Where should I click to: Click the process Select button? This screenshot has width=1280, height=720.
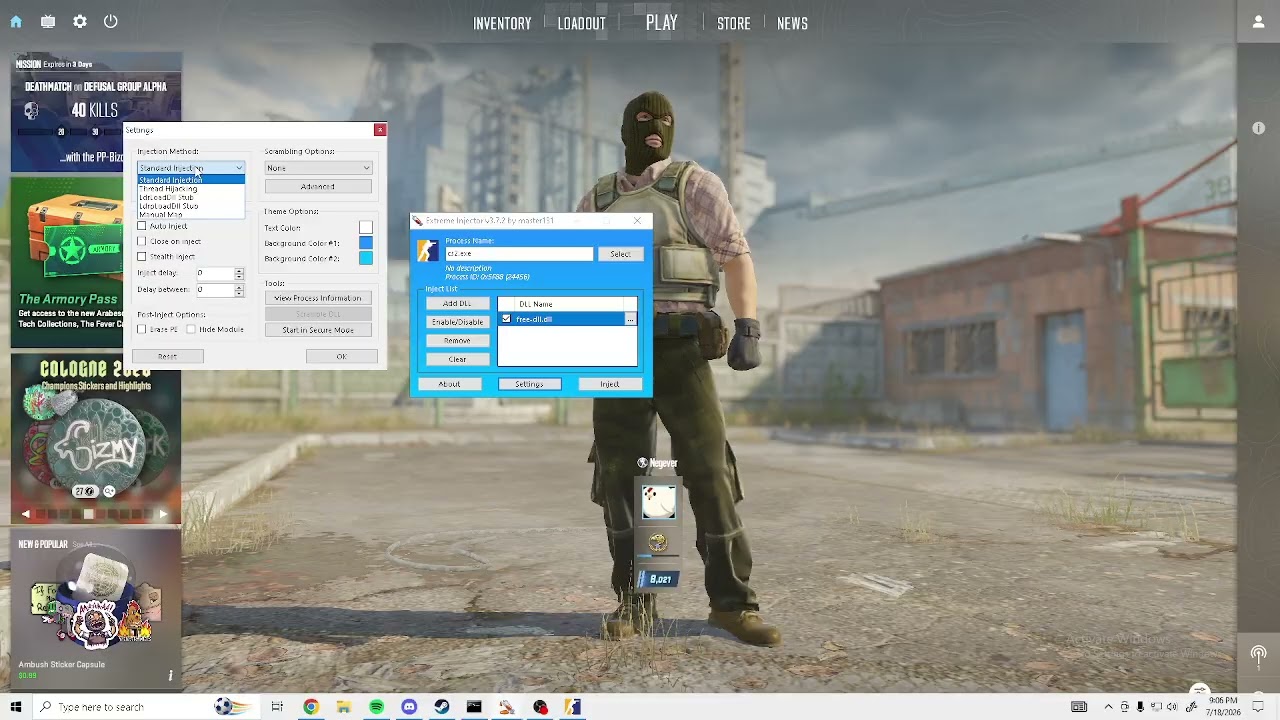[x=620, y=254]
